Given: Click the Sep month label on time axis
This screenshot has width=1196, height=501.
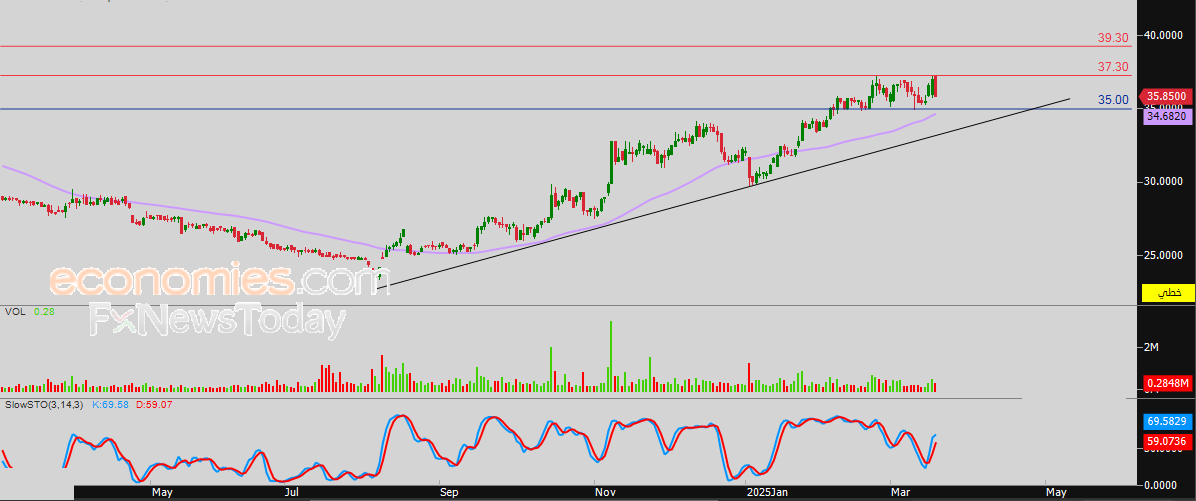Looking at the screenshot, I should (448, 493).
